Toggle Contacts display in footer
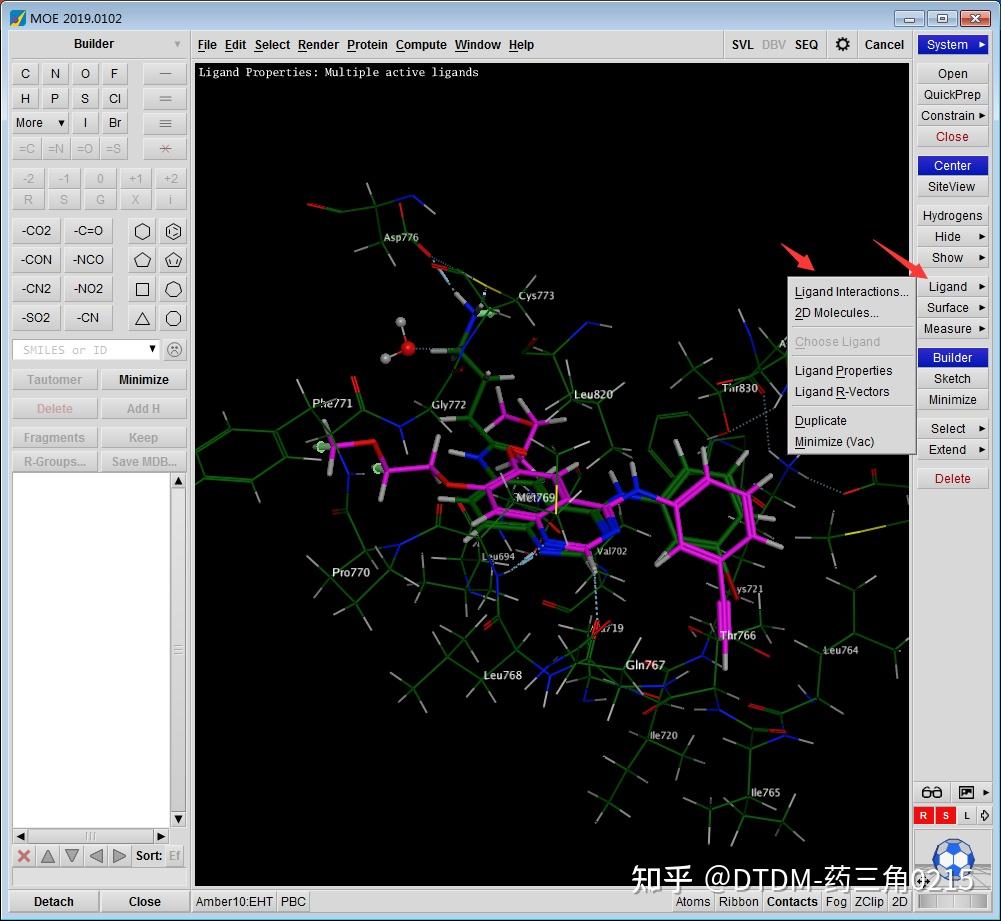This screenshot has height=921, width=1001. click(792, 901)
